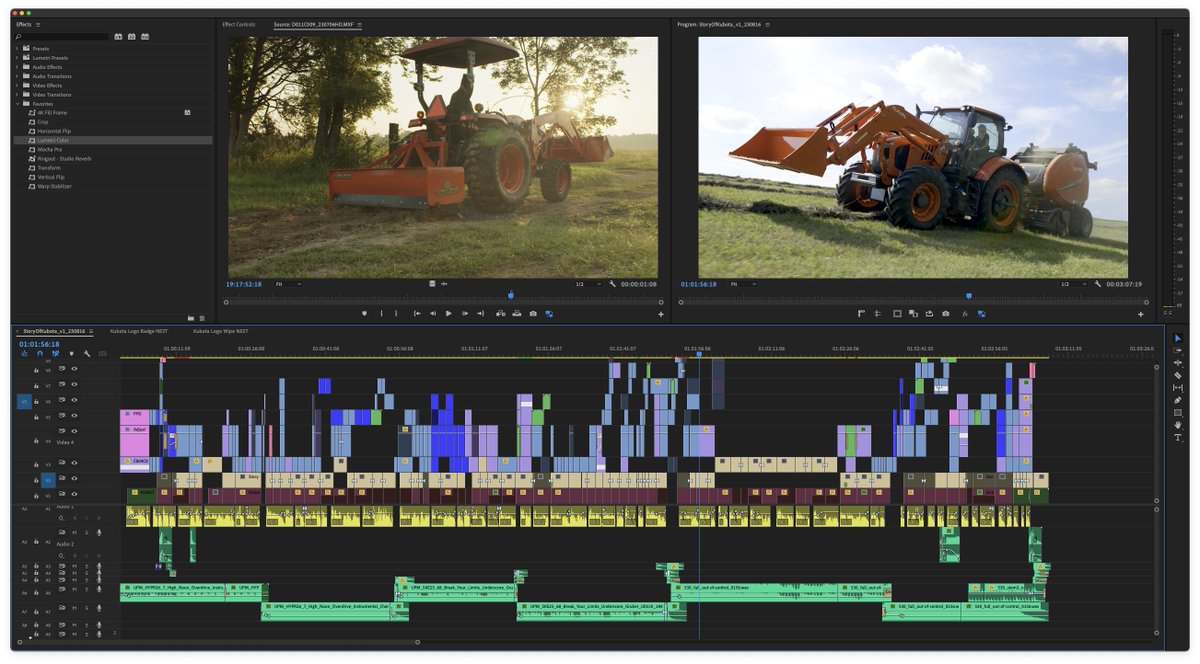Hide track V6 output with eye icon
This screenshot has width=1200, height=664.
click(x=73, y=401)
